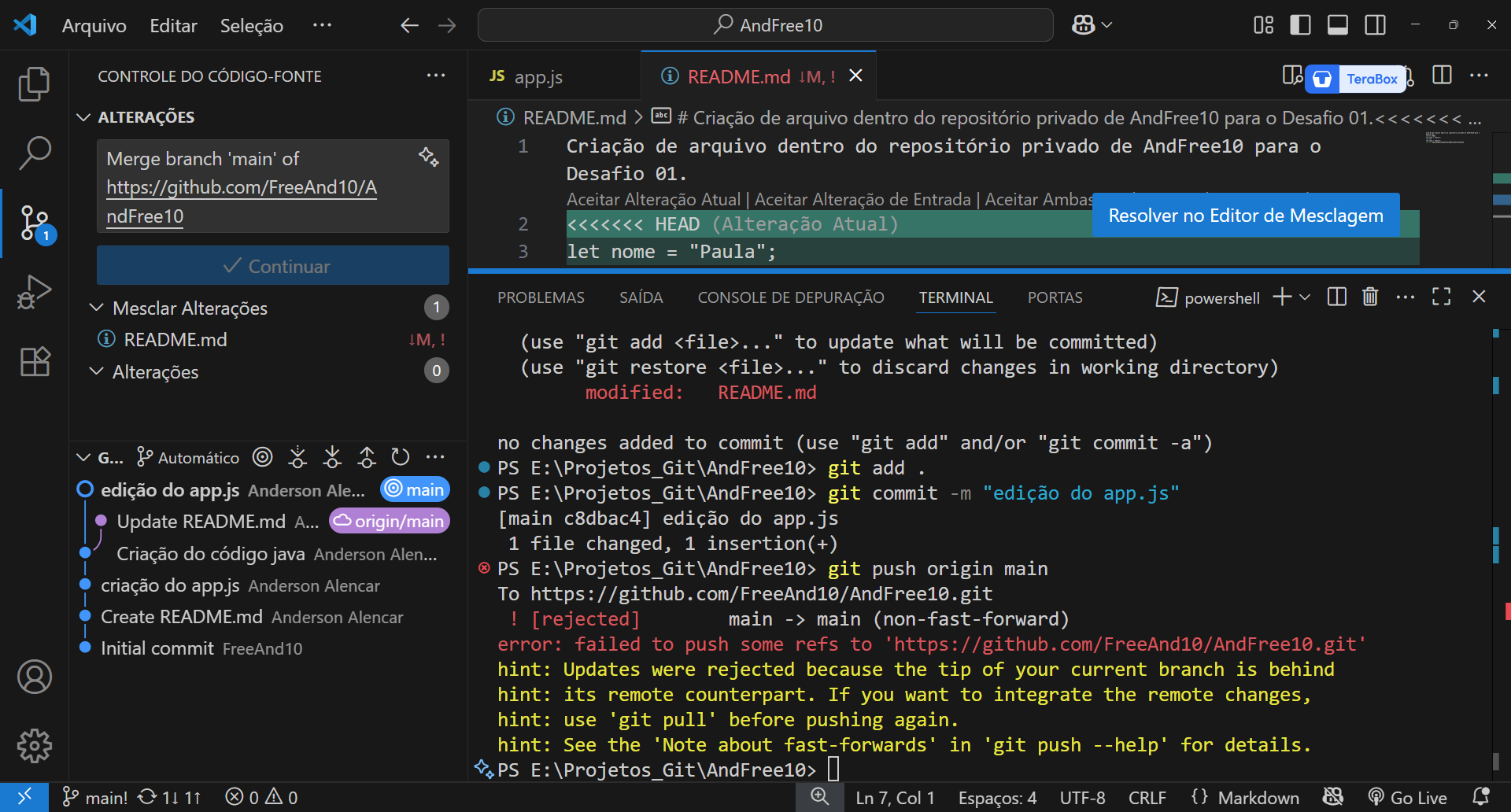Open terminal launch profile dropdown arrow
Screen dimensions: 1511x812
coord(1305,297)
